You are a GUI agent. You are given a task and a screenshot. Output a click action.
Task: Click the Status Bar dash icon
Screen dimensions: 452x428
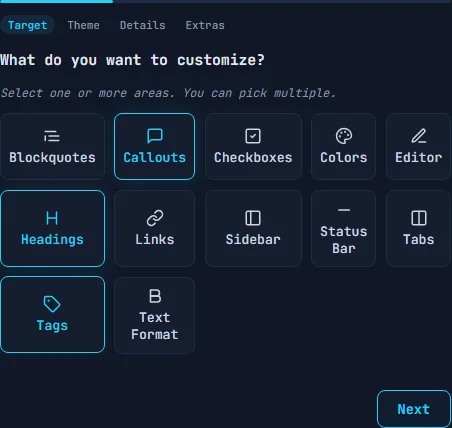(x=344, y=210)
